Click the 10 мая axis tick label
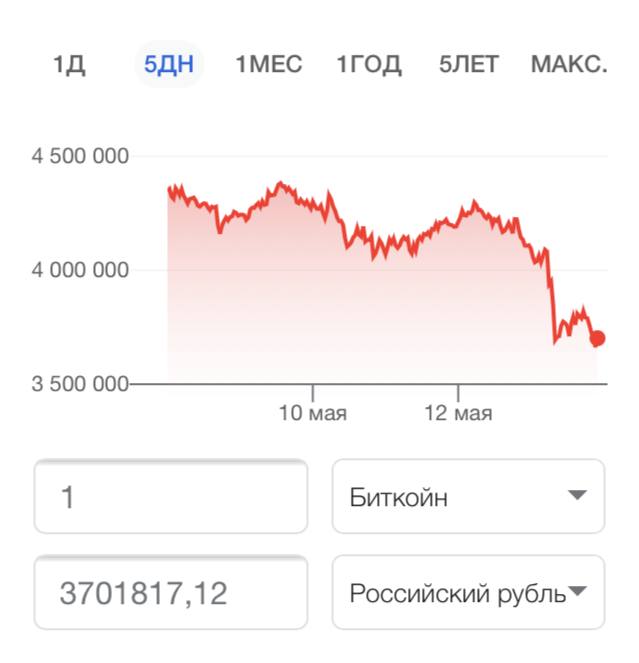The image size is (639, 663). point(313,413)
